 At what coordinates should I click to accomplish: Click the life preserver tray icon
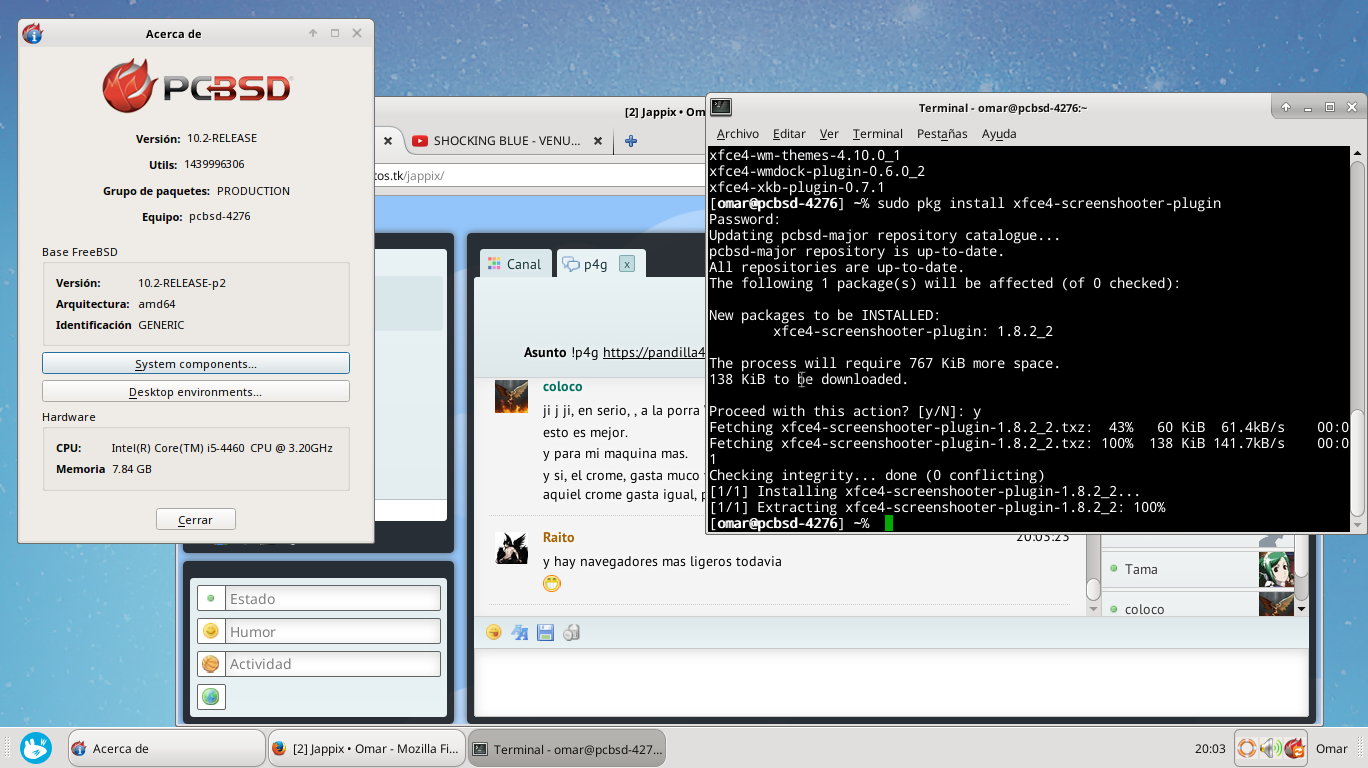pyautogui.click(x=1246, y=747)
